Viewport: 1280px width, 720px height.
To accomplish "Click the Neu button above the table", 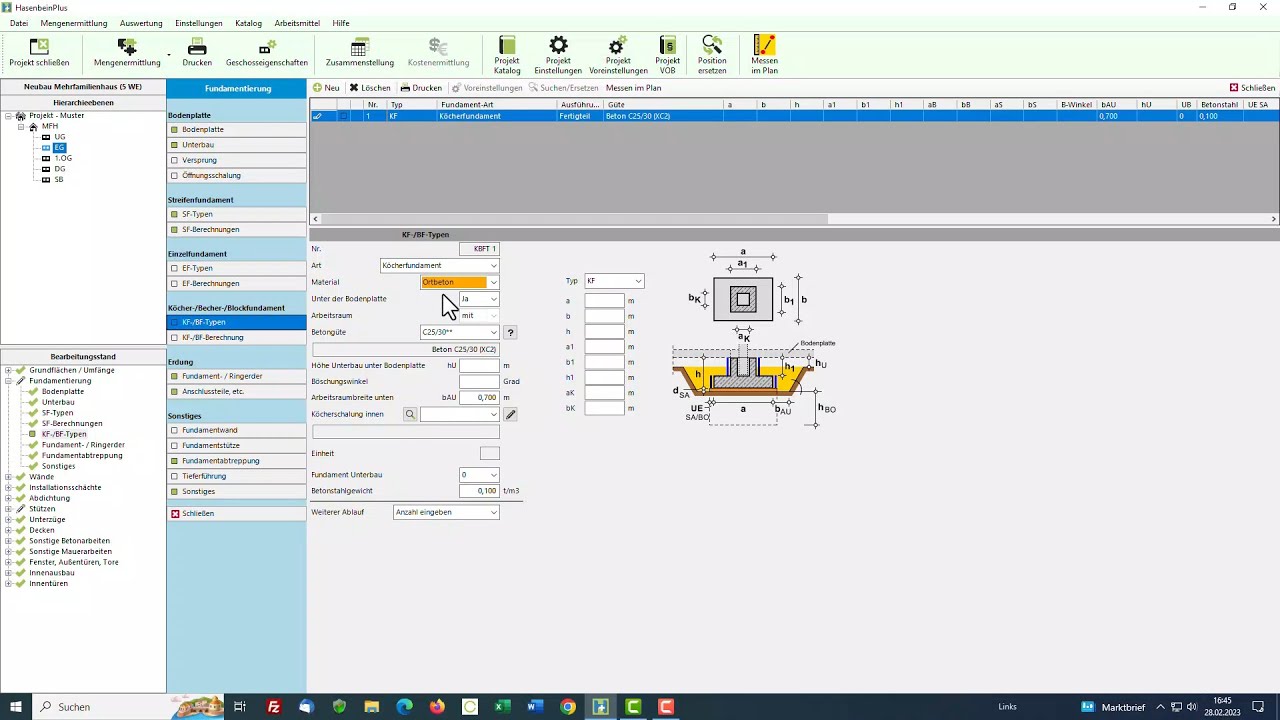I will (326, 88).
